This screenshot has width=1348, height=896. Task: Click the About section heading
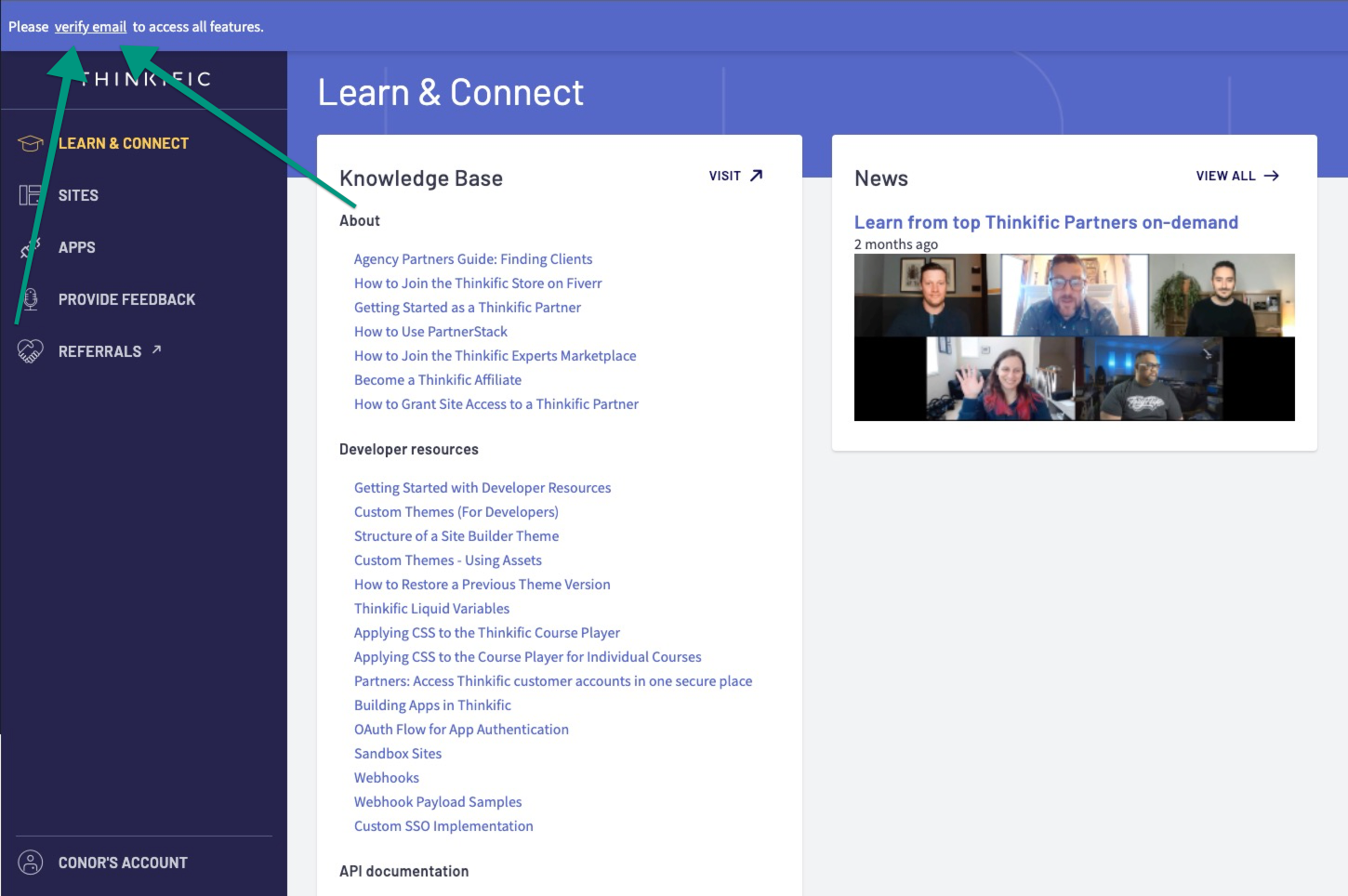(x=360, y=220)
